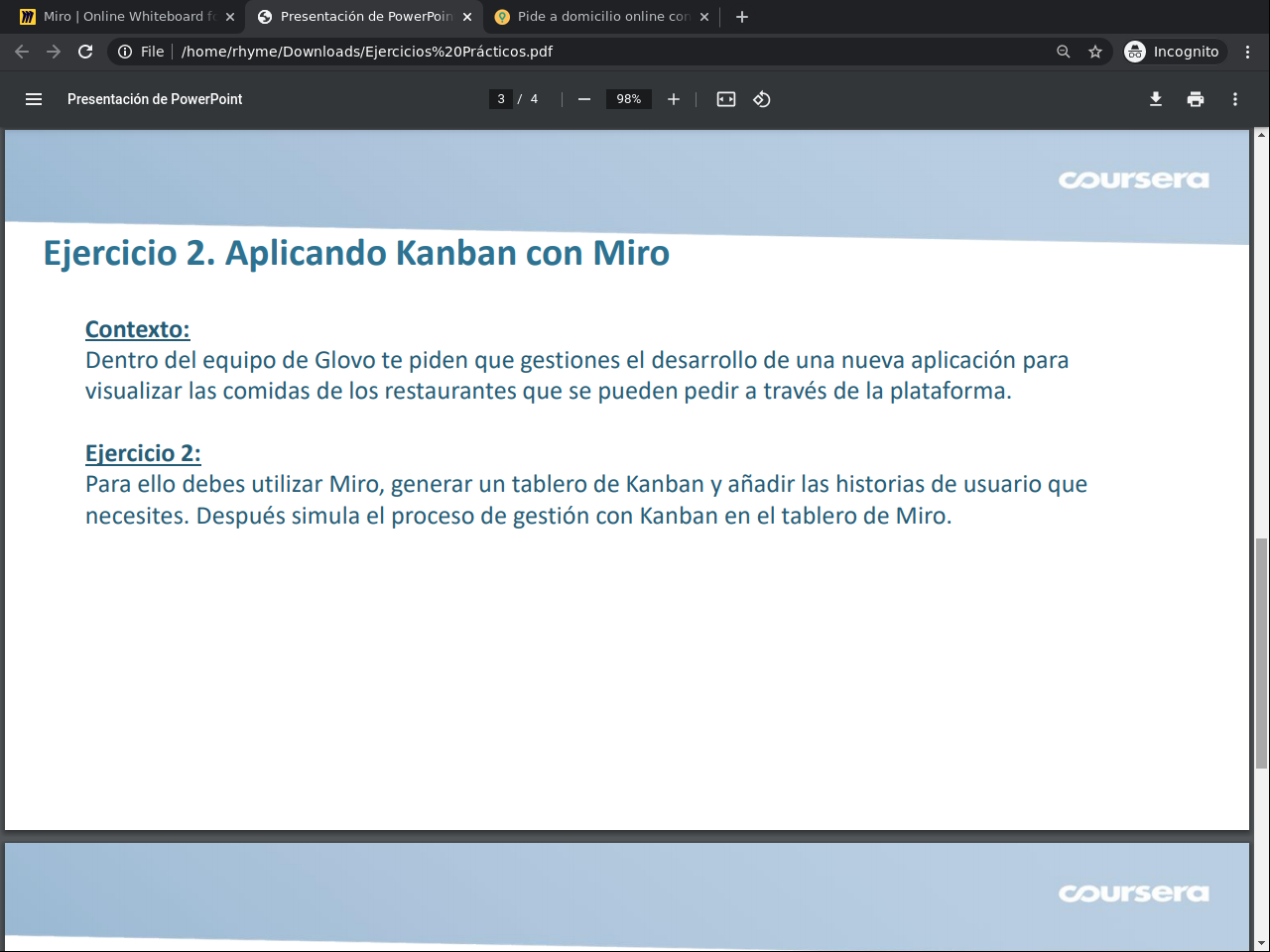
Task: Click the line starting 'Para ello debes utilizar Miro'
Action: coord(586,485)
